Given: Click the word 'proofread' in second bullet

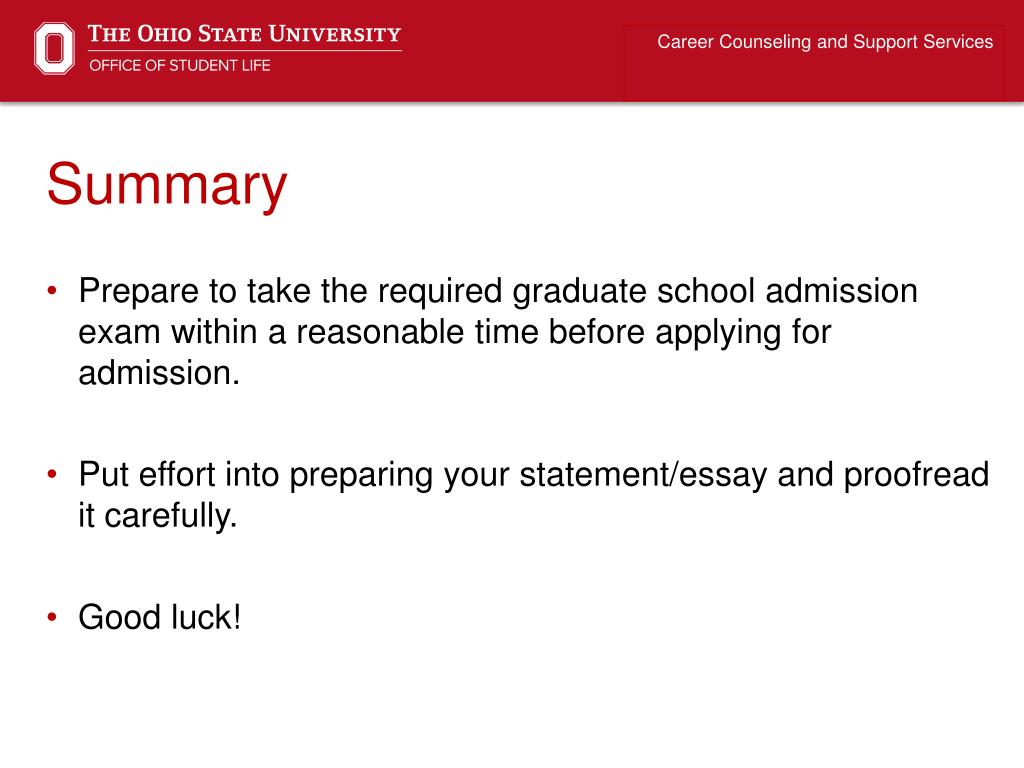Looking at the screenshot, I should point(916,475).
